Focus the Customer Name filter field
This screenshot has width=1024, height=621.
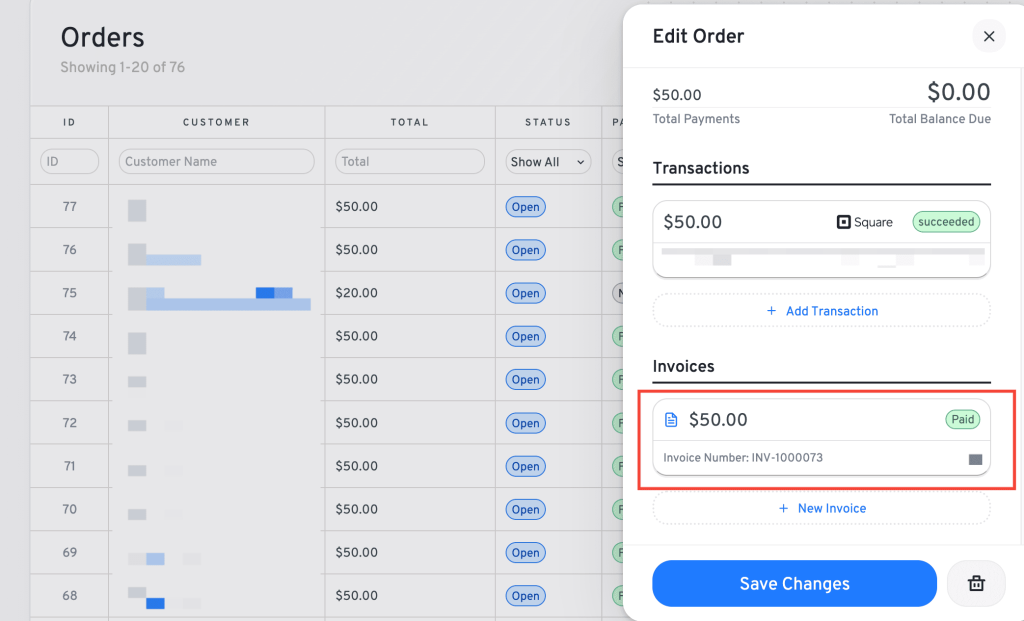pyautogui.click(x=216, y=161)
